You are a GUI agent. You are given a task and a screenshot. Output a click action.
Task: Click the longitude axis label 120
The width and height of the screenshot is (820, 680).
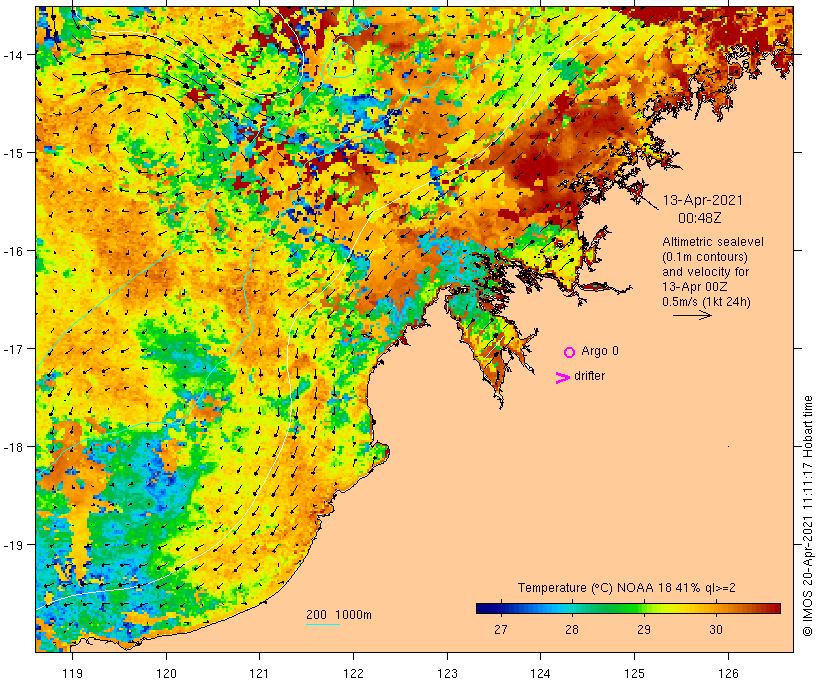coord(166,673)
